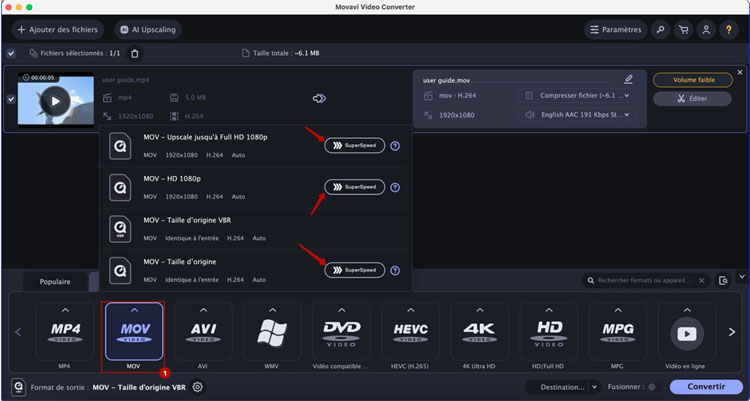Collapse the format panel with chevron
This screenshot has height=401, width=750.
click(742, 277)
